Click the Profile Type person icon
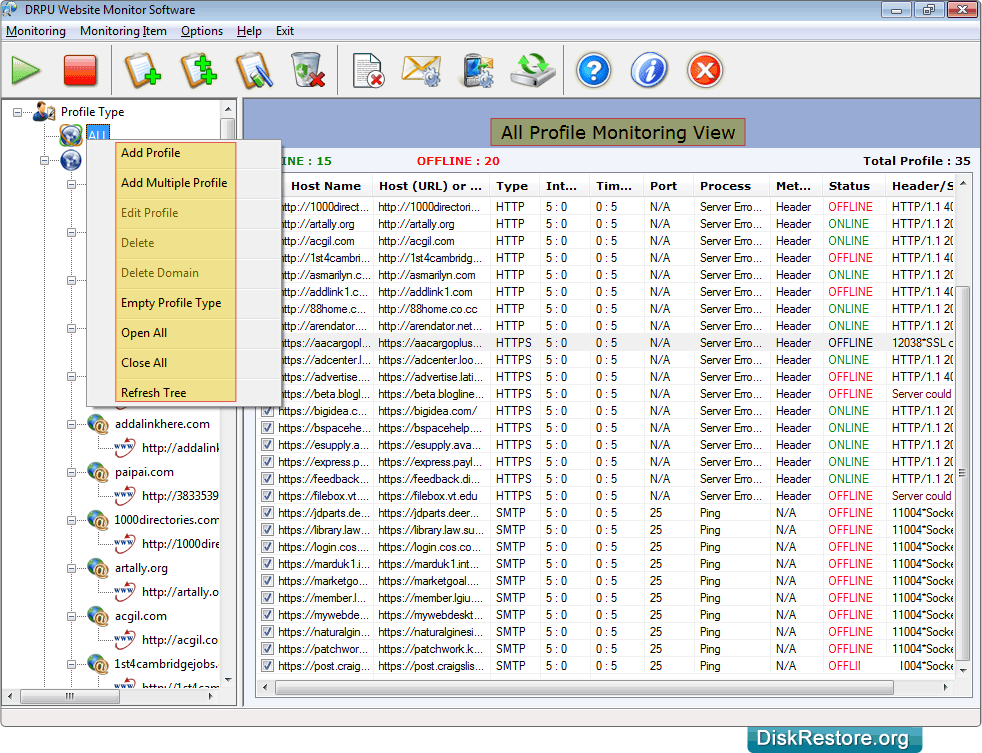This screenshot has width=982, height=753. [44, 112]
